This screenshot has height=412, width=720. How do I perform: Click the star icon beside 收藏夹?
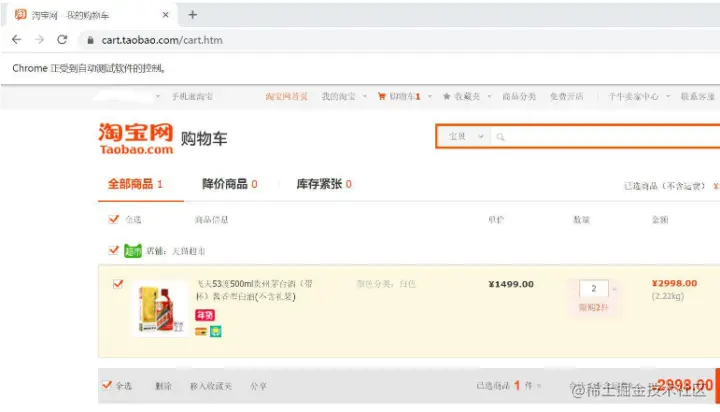446,96
